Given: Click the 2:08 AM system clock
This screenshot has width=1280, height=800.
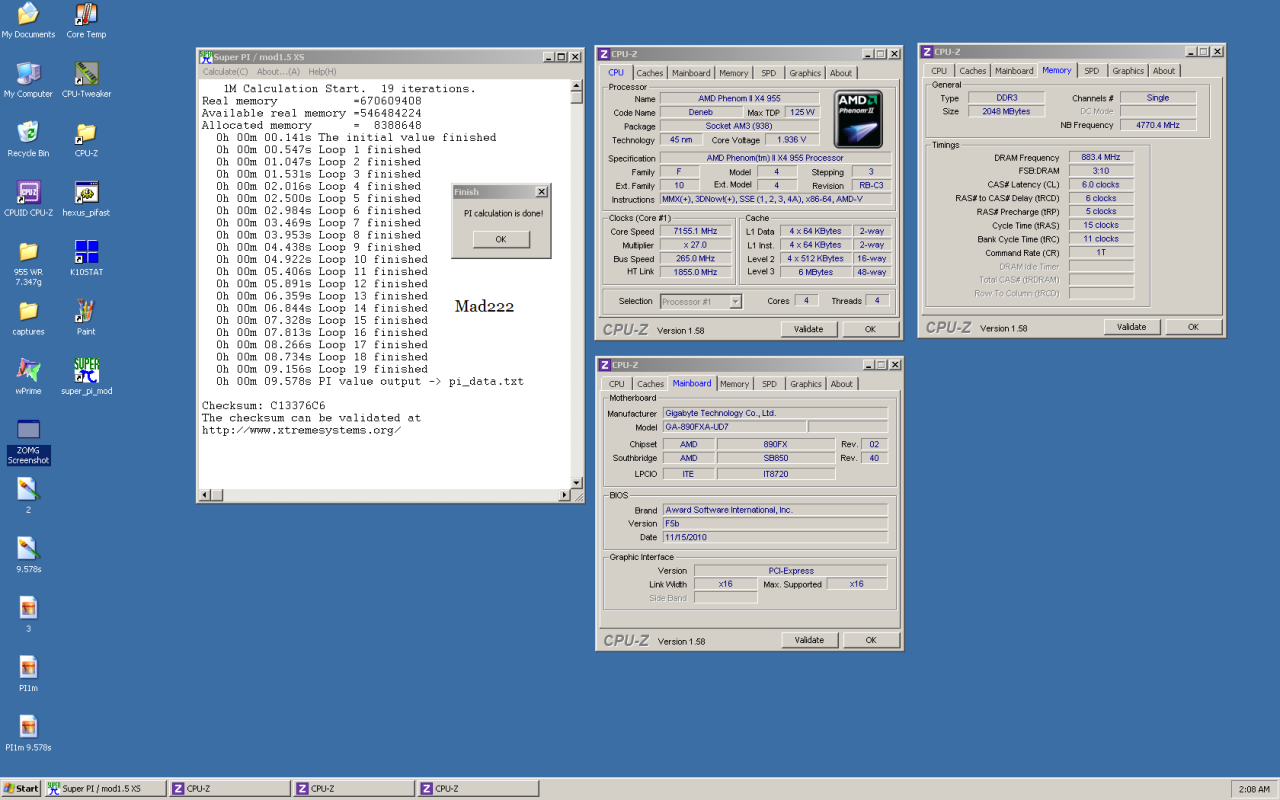Looking at the screenshot, I should 1254,789.
